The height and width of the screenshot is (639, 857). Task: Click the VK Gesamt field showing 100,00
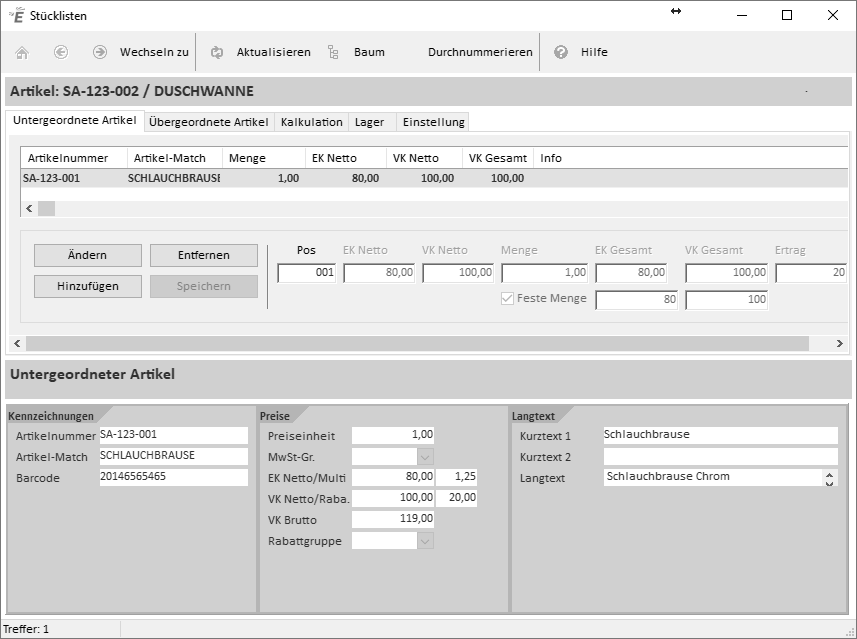pyautogui.click(x=726, y=272)
